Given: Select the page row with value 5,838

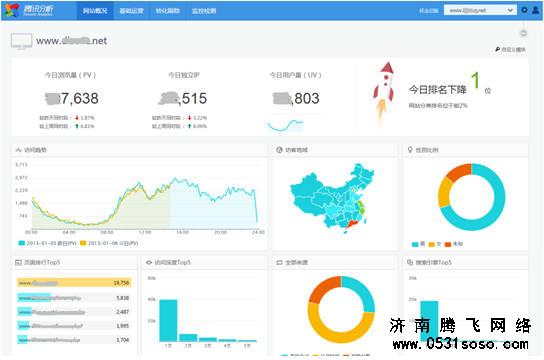Looking at the screenshot, I should point(74,298).
